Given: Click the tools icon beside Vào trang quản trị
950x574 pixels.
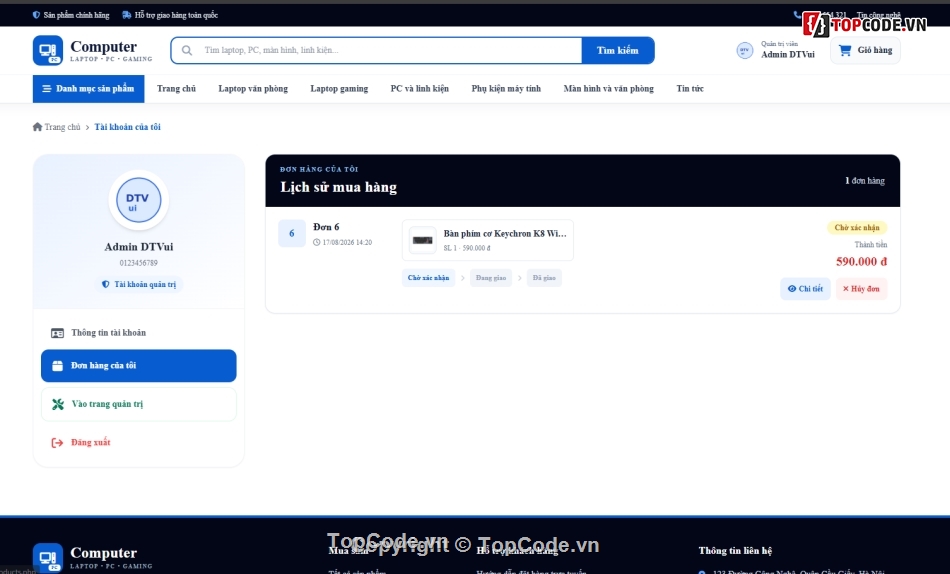Looking at the screenshot, I should (58, 404).
